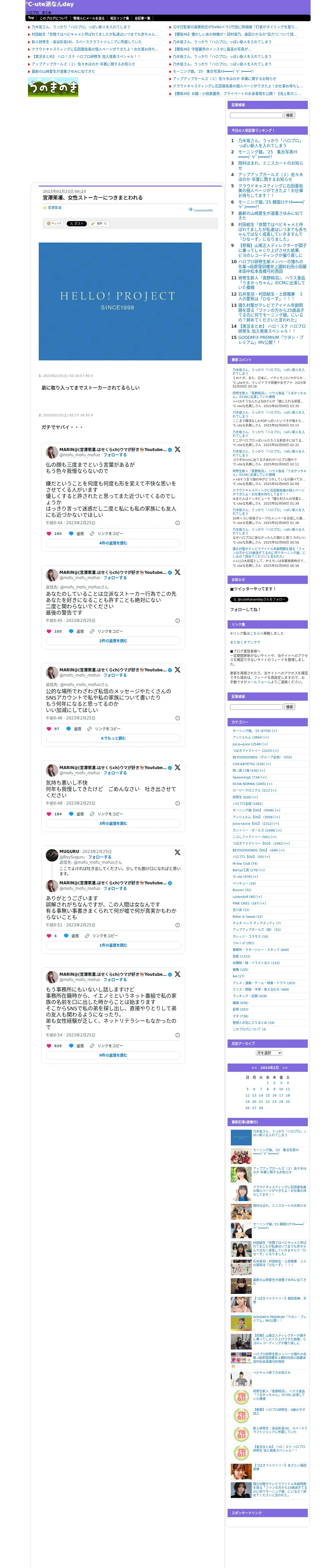Click the MUGURU profile avatar

52,855
